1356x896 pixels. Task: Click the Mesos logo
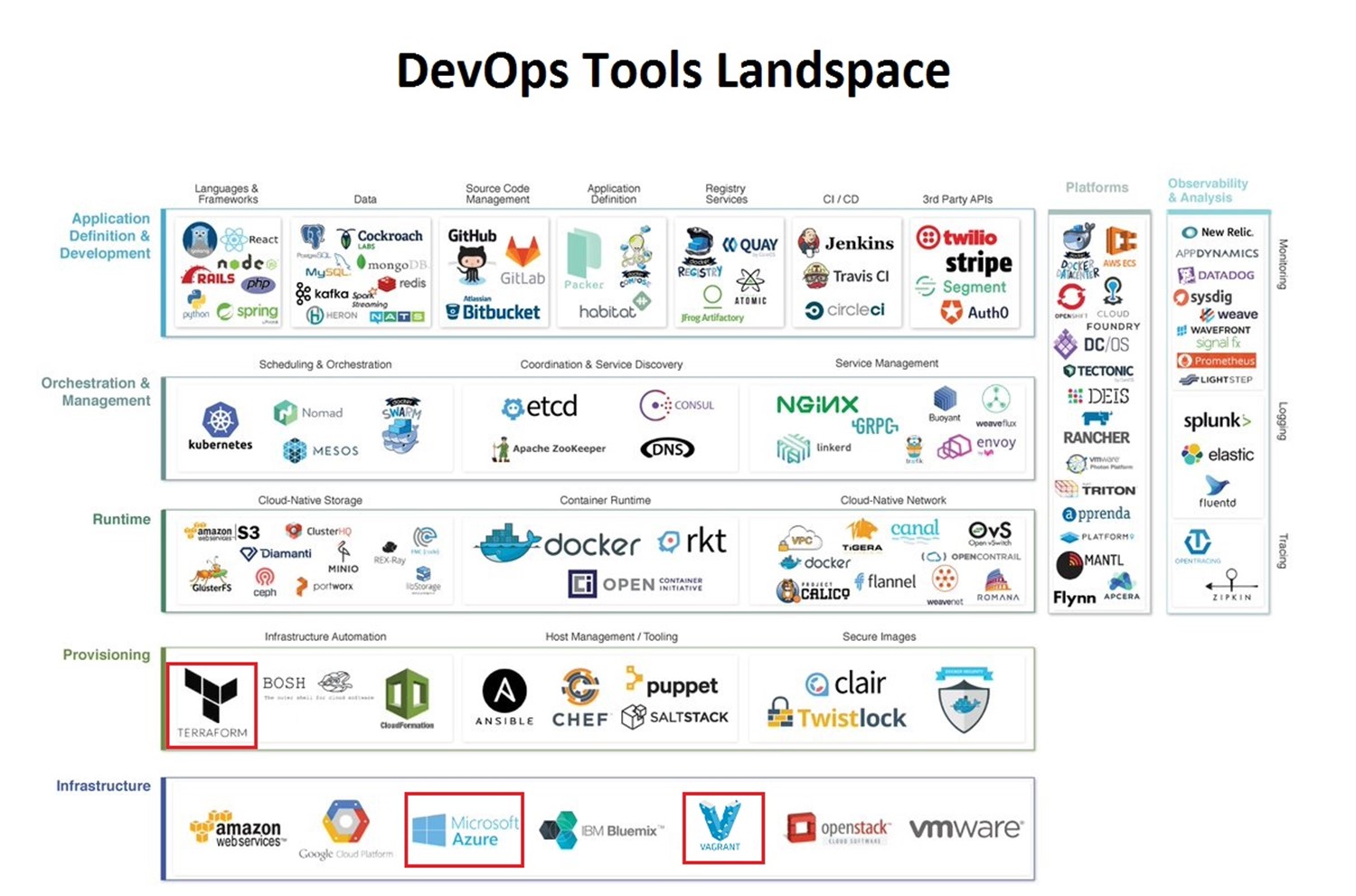pos(321,450)
